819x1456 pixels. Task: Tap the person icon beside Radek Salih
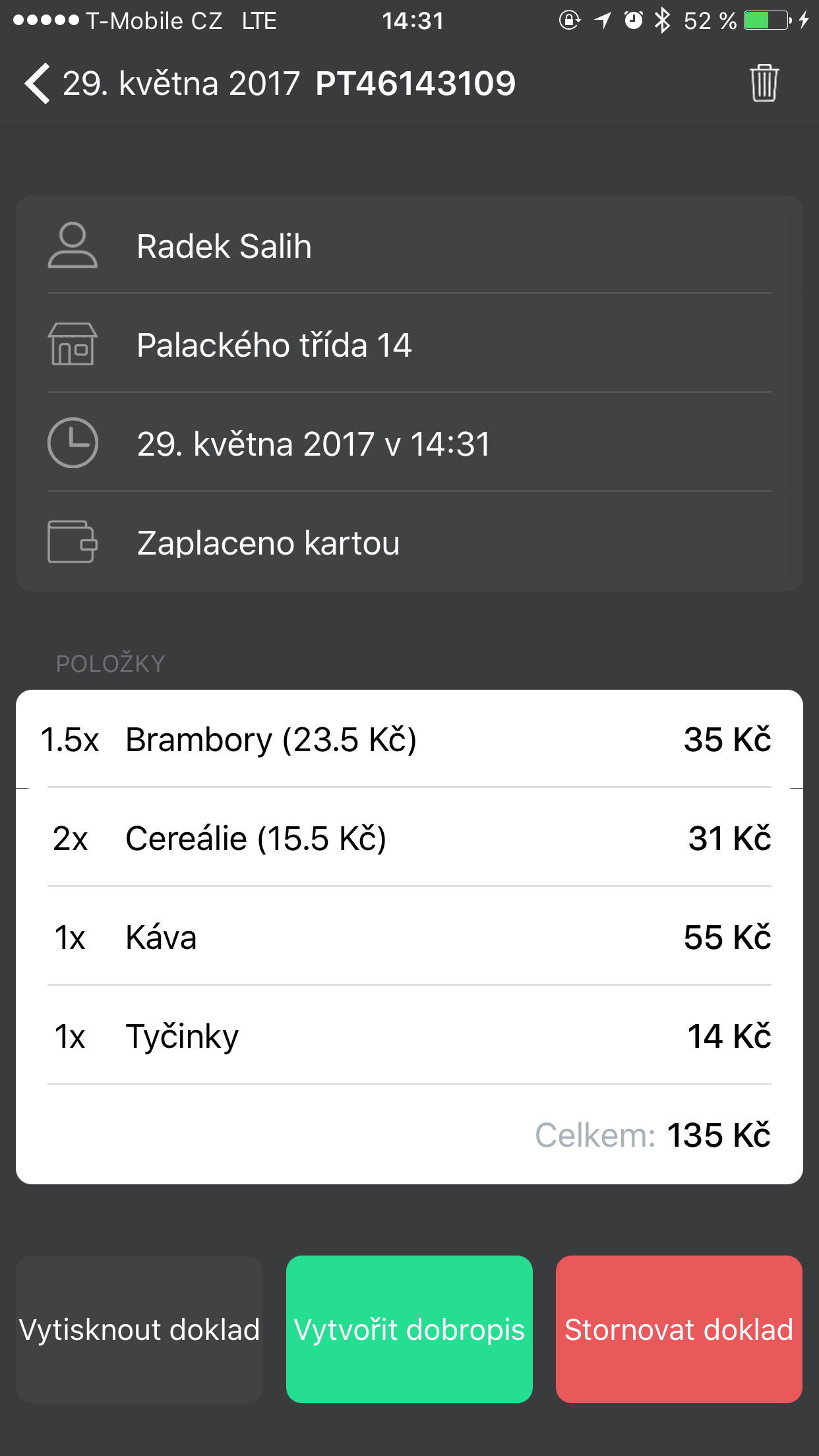(x=73, y=245)
